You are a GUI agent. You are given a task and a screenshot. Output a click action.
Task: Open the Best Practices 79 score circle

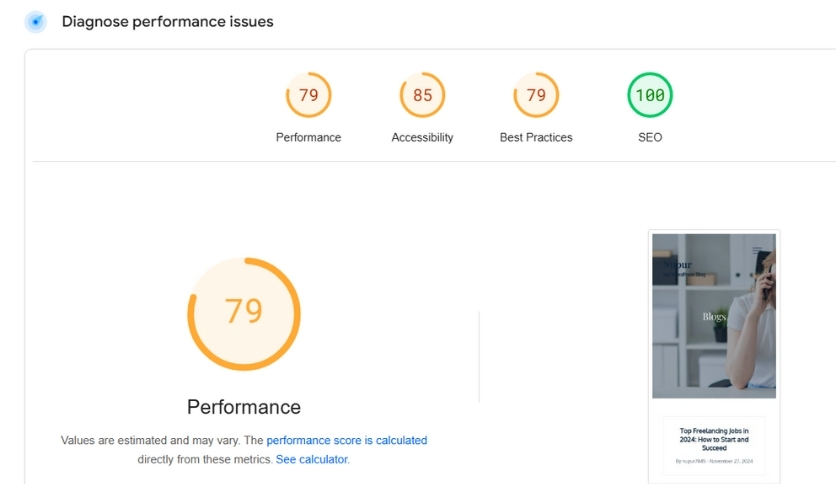point(536,96)
